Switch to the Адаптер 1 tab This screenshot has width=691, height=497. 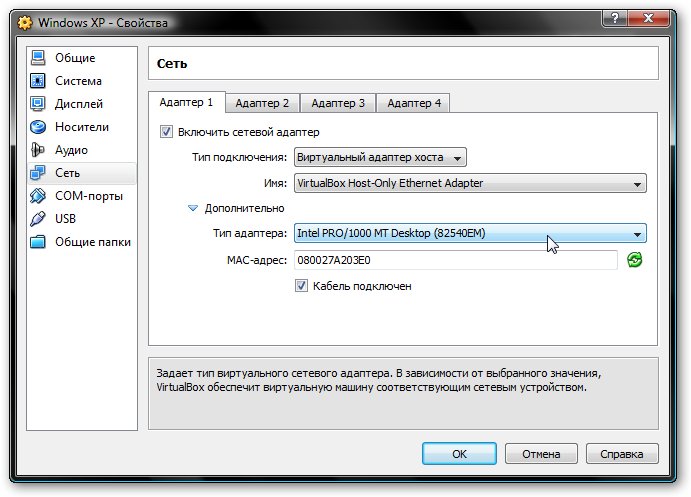[x=186, y=102]
